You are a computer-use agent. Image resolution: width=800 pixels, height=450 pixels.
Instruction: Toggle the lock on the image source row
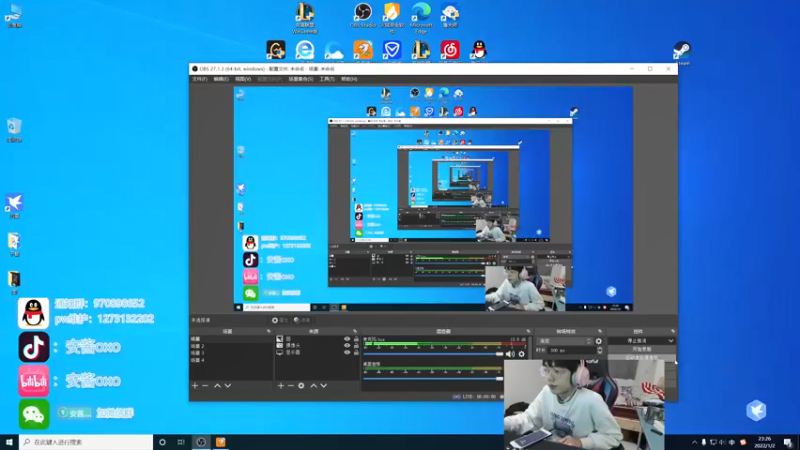pyautogui.click(x=356, y=339)
